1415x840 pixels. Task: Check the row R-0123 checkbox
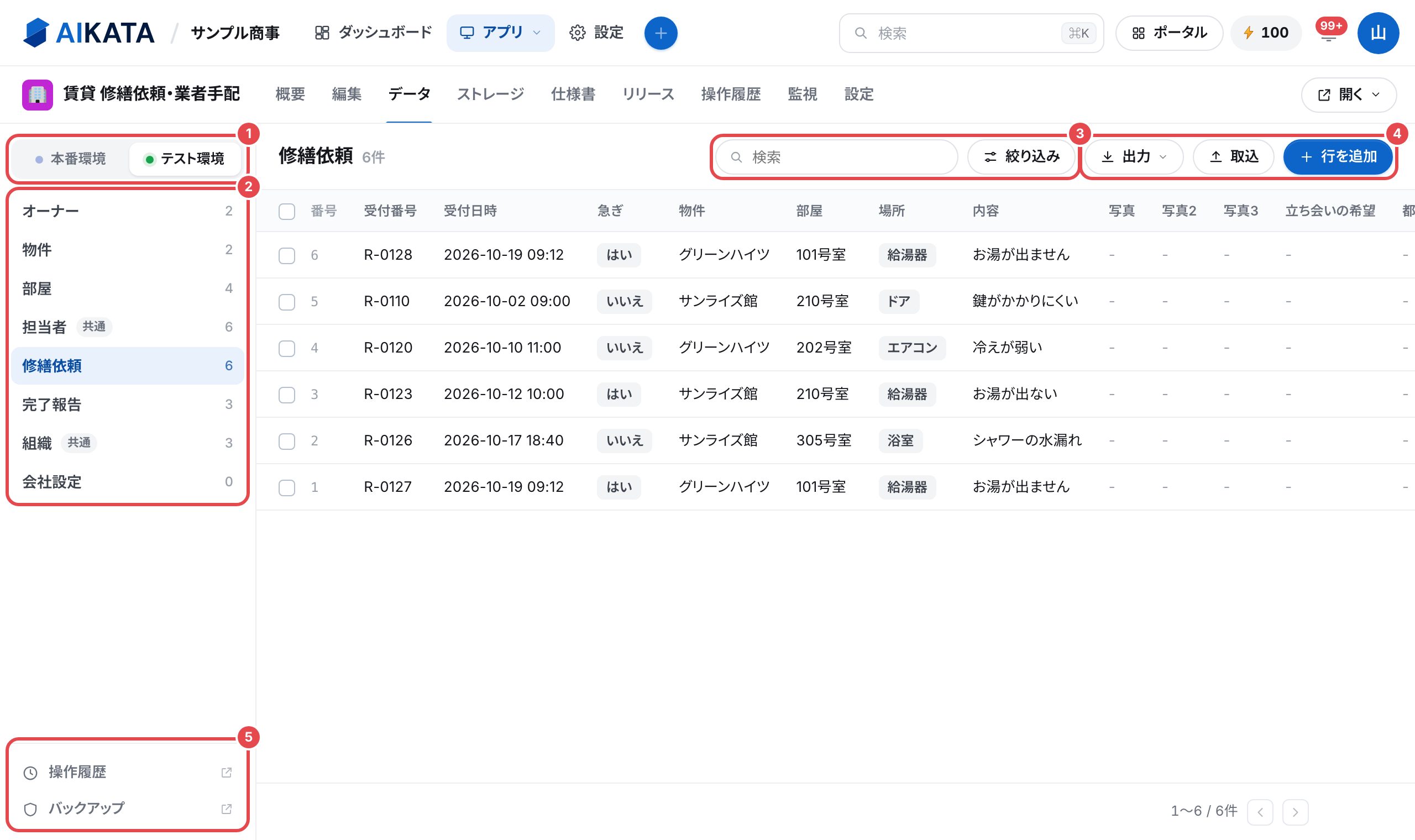pos(287,395)
